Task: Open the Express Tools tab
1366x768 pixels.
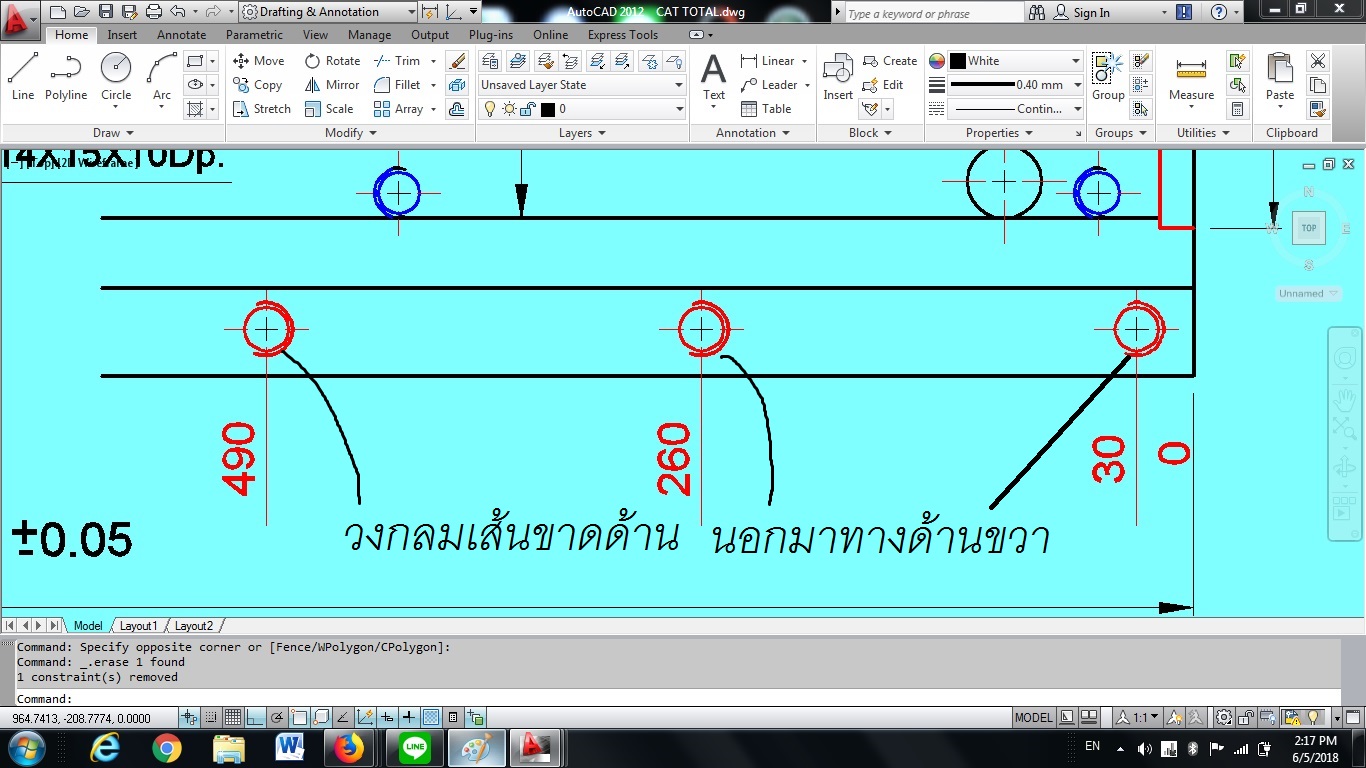Action: 623,35
